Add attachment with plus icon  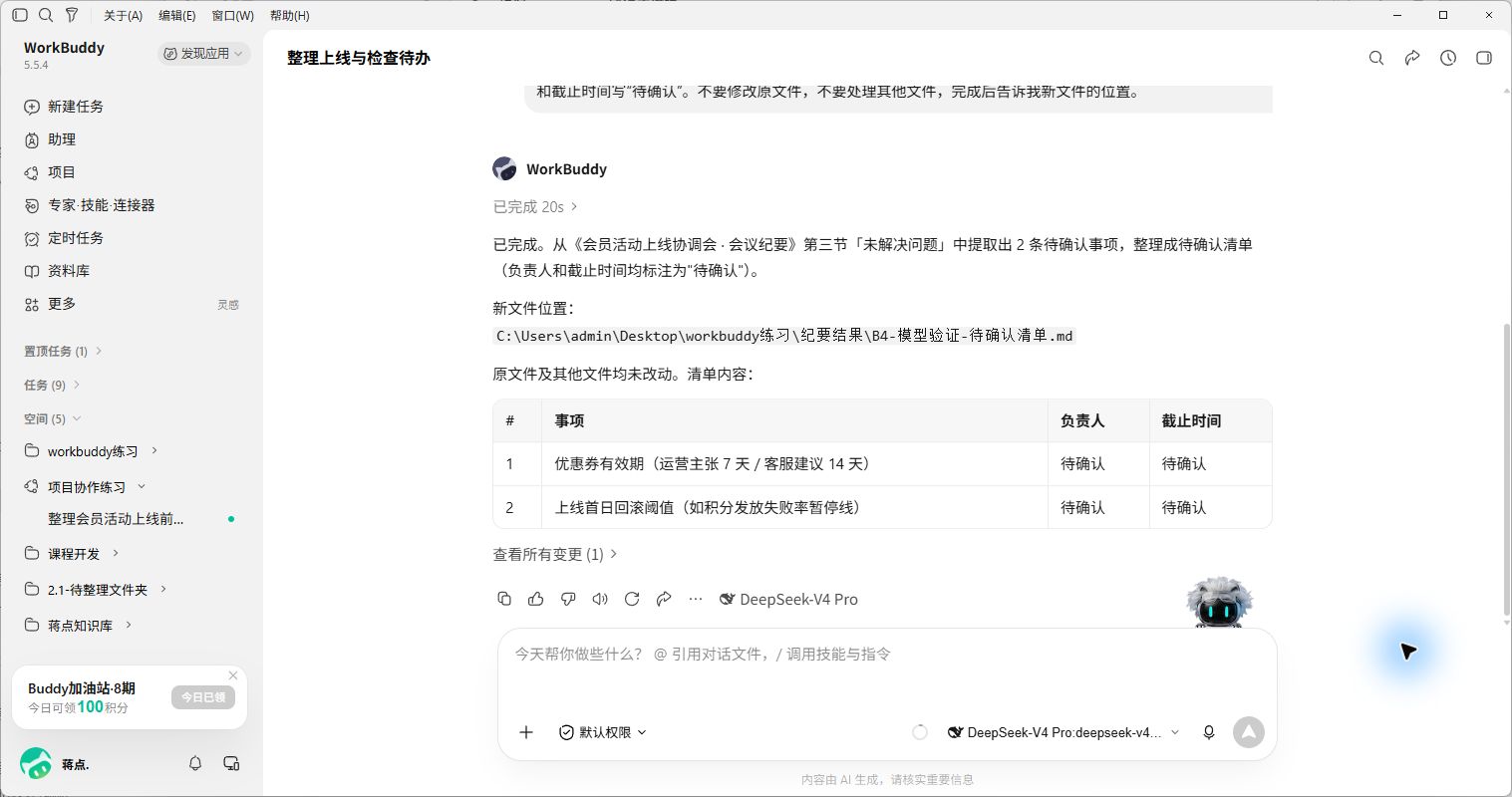coord(526,732)
